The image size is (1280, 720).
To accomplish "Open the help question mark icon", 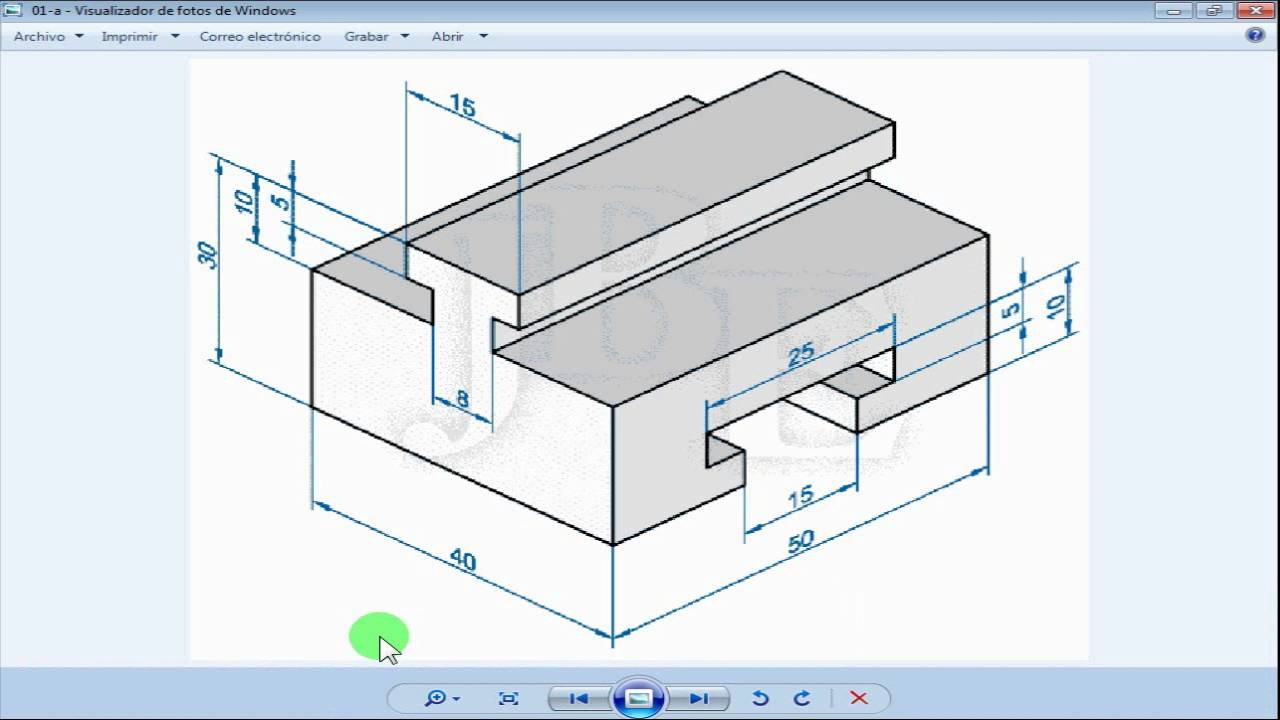I will pos(1255,35).
